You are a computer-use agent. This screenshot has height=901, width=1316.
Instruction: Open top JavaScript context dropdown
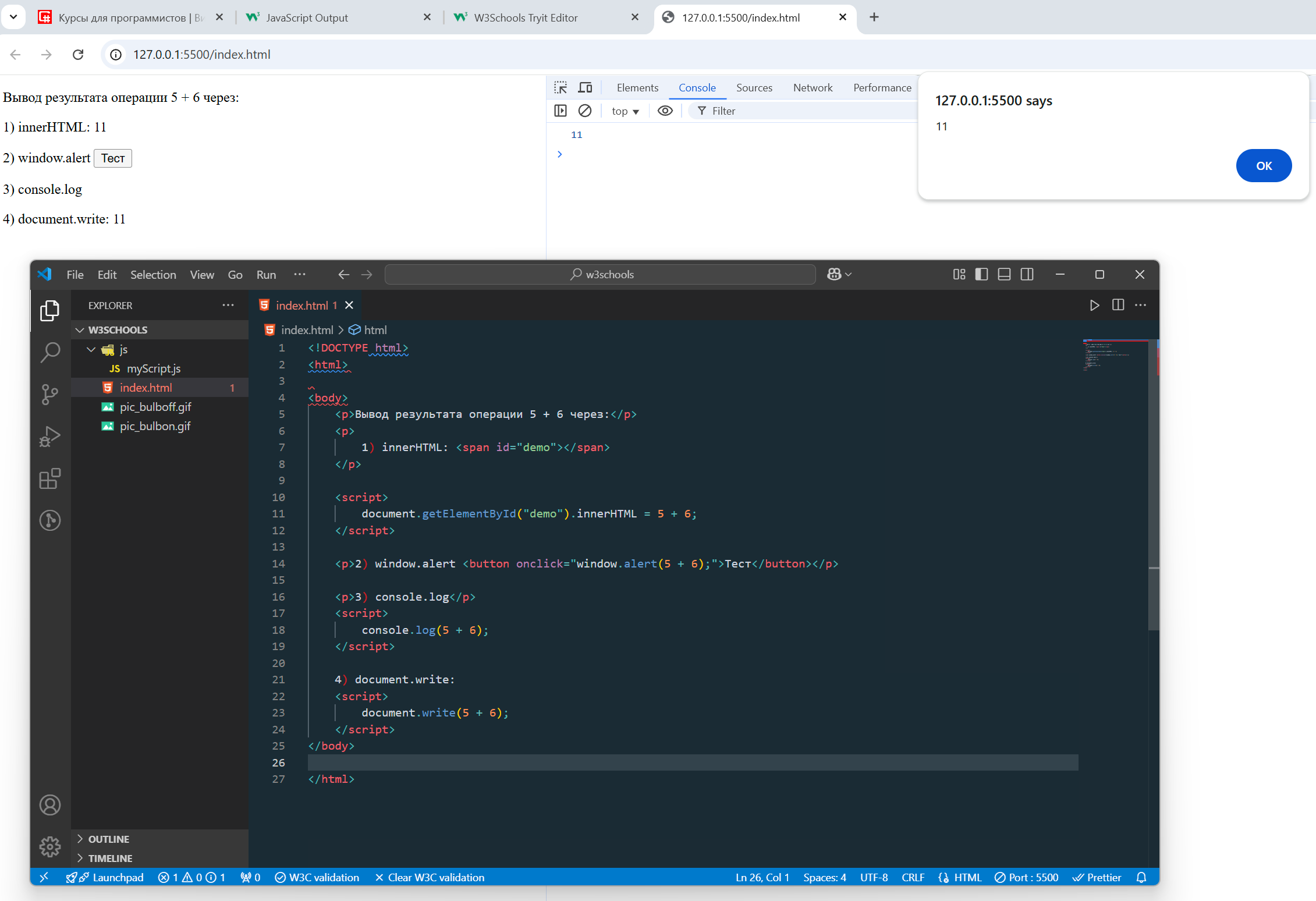tap(625, 111)
